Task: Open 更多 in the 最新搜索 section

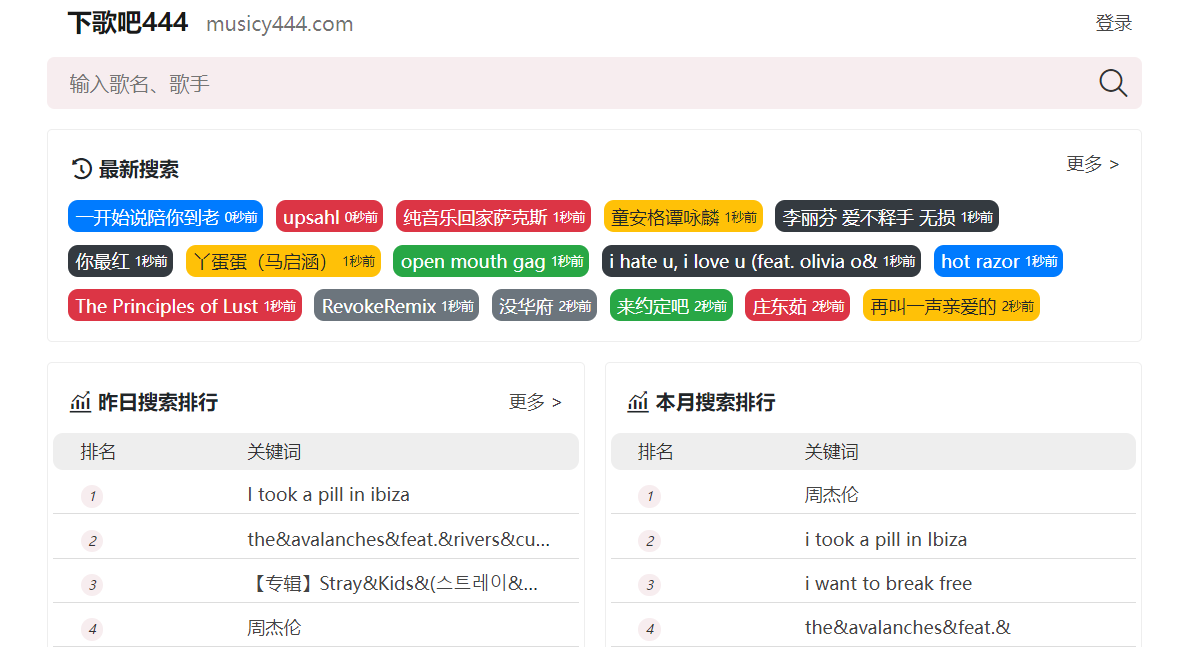Action: pos(1092,163)
